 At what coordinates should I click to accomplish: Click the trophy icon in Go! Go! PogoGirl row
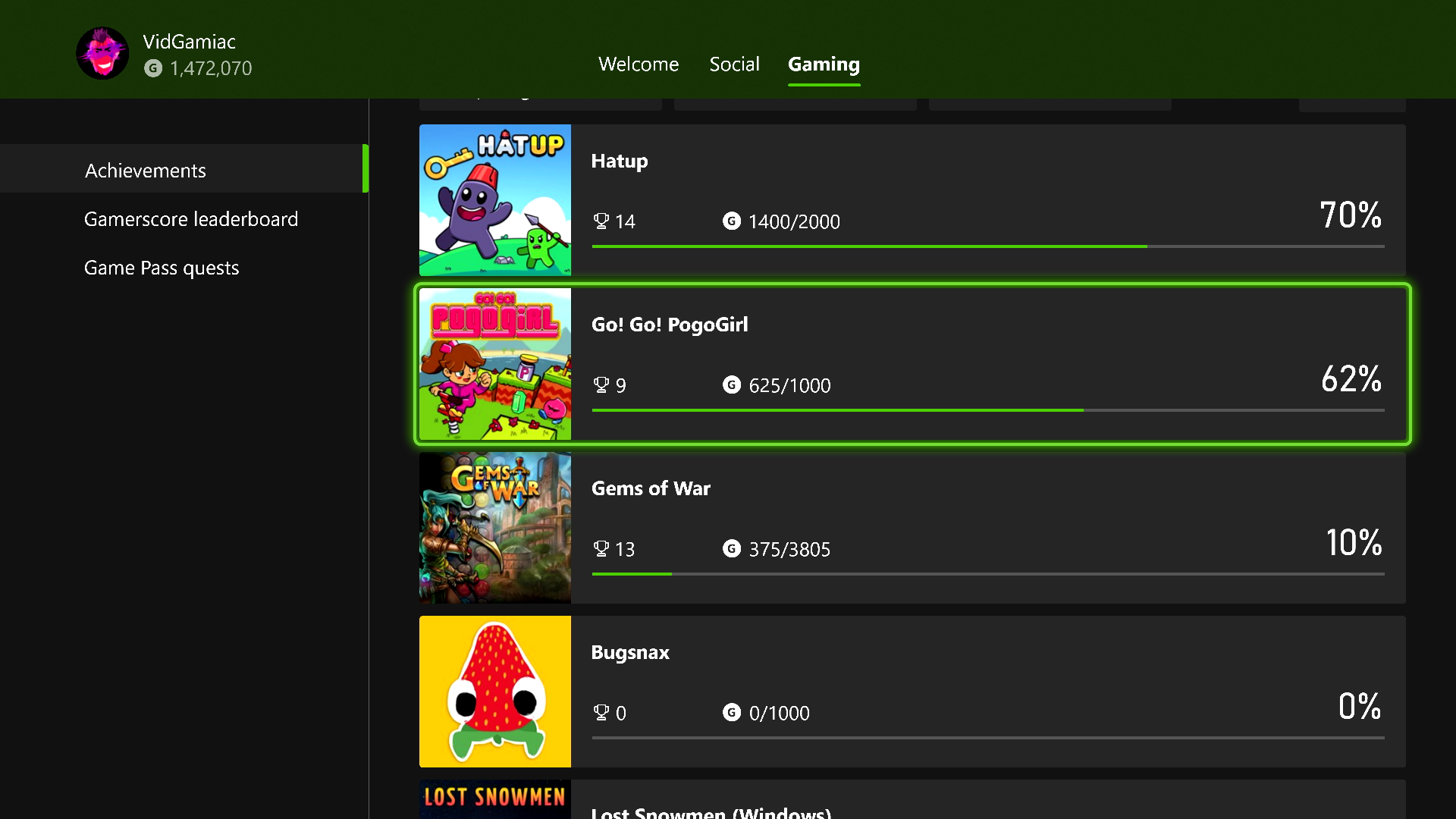point(601,385)
